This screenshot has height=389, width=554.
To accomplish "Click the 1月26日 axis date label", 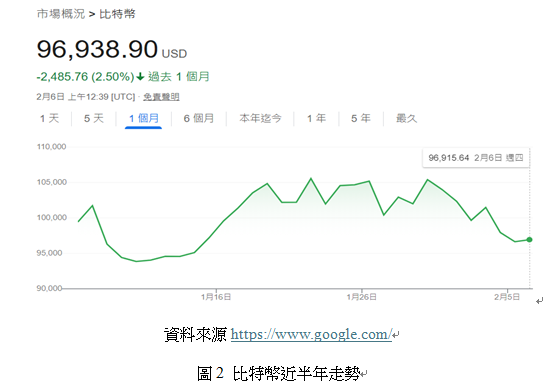I will tap(361, 297).
